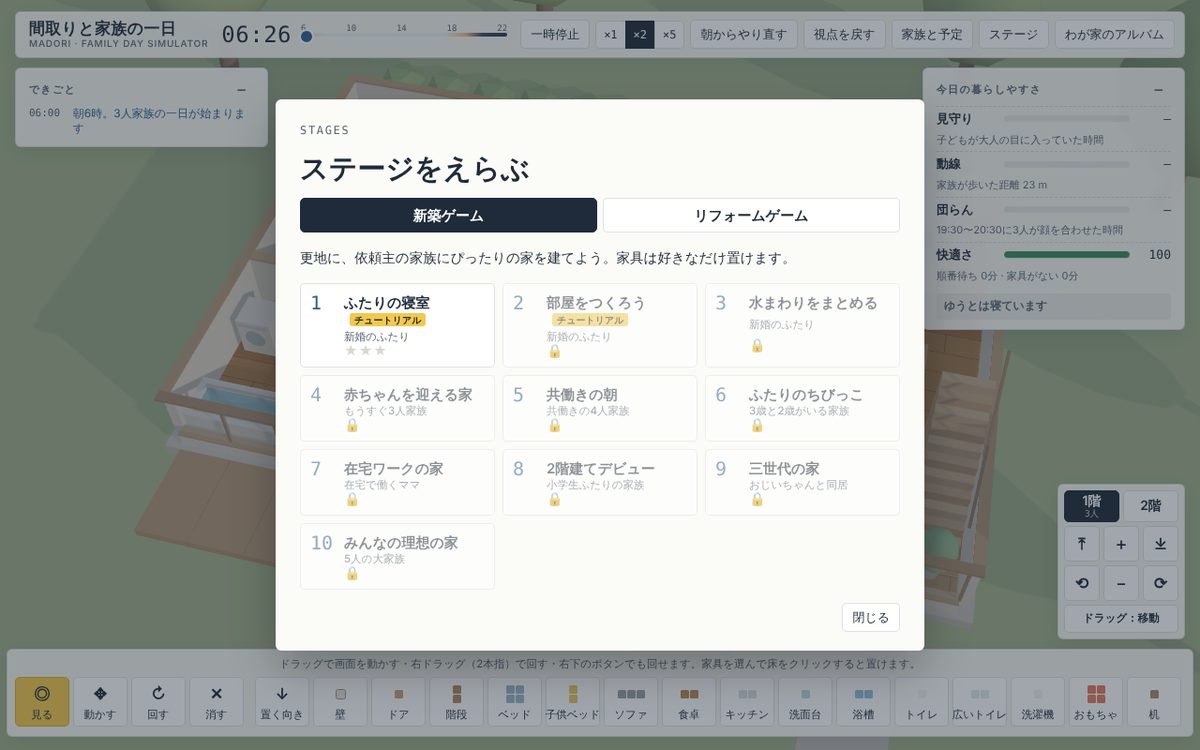Image resolution: width=1200 pixels, height=750 pixels.
Task: Open the 家族と予定 menu
Action: 932,35
